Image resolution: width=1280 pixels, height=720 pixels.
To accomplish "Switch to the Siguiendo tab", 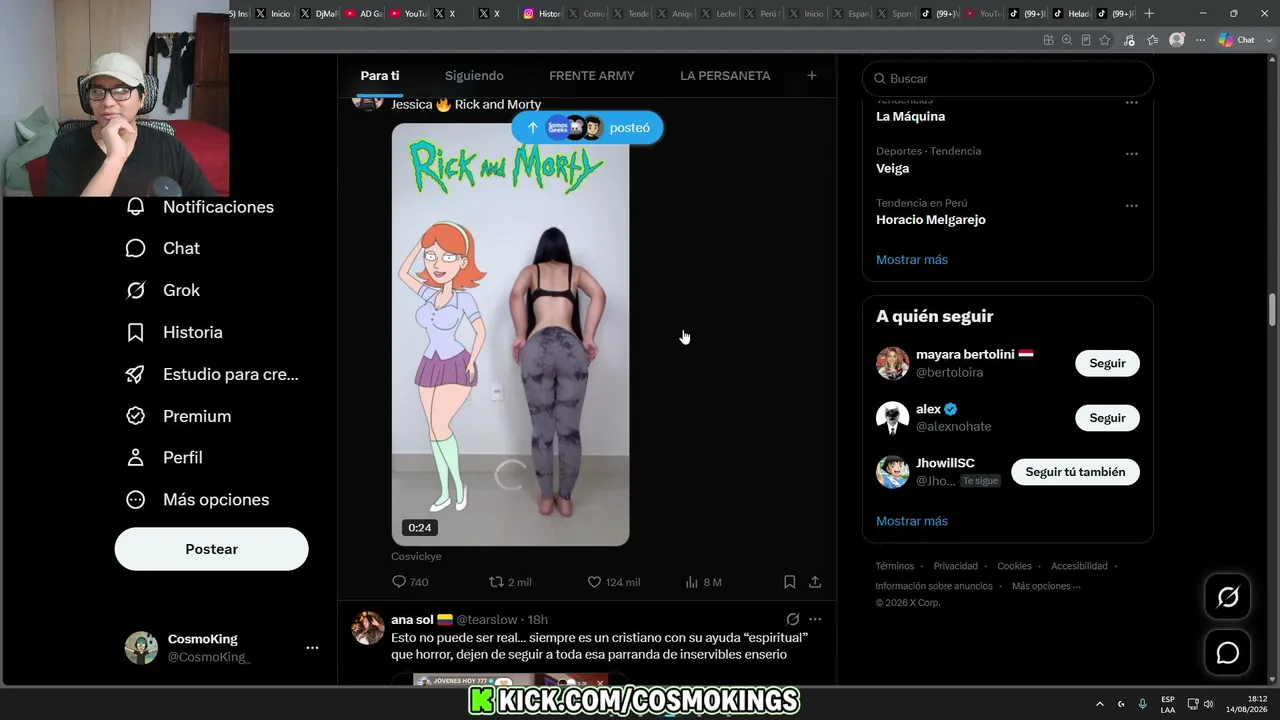I will 474,76.
